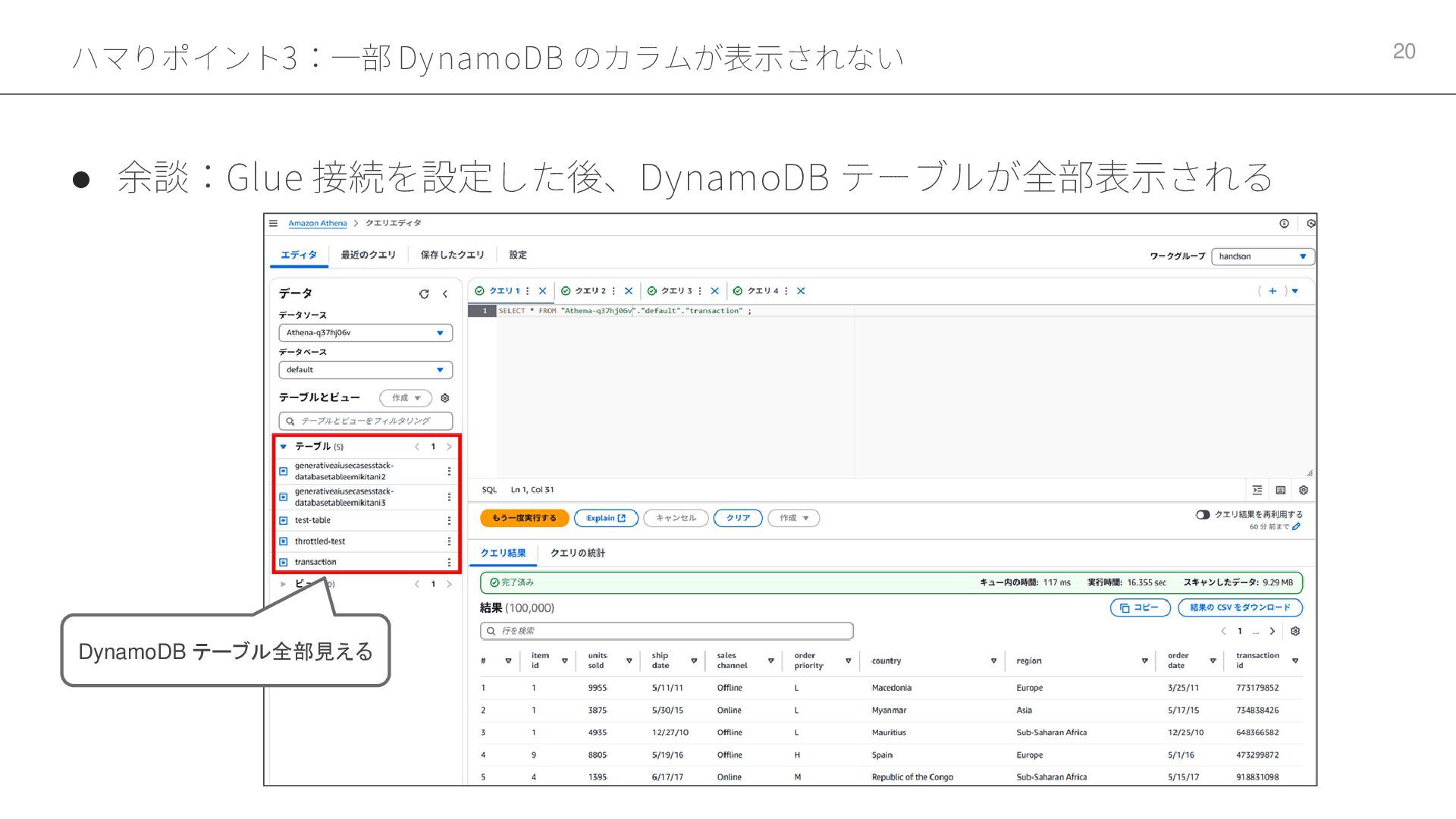This screenshot has height=819, width=1456.
Task: Click the format query icon in status bar
Action: (x=1257, y=490)
